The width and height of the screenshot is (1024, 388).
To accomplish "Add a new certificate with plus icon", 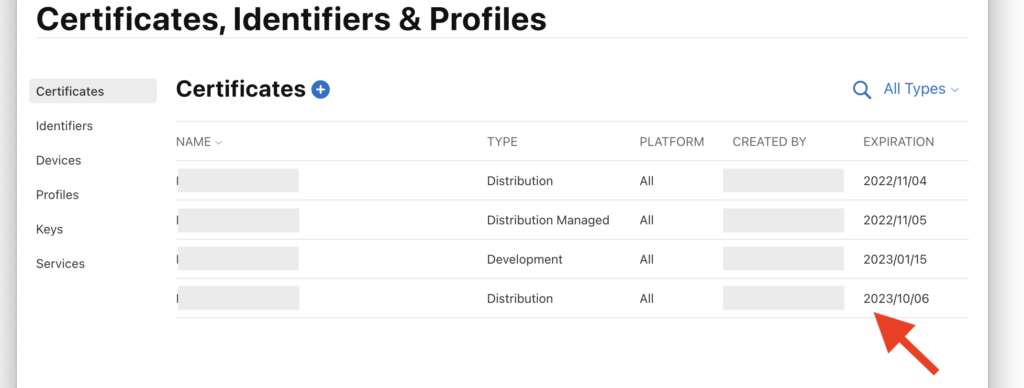I will [x=320, y=89].
